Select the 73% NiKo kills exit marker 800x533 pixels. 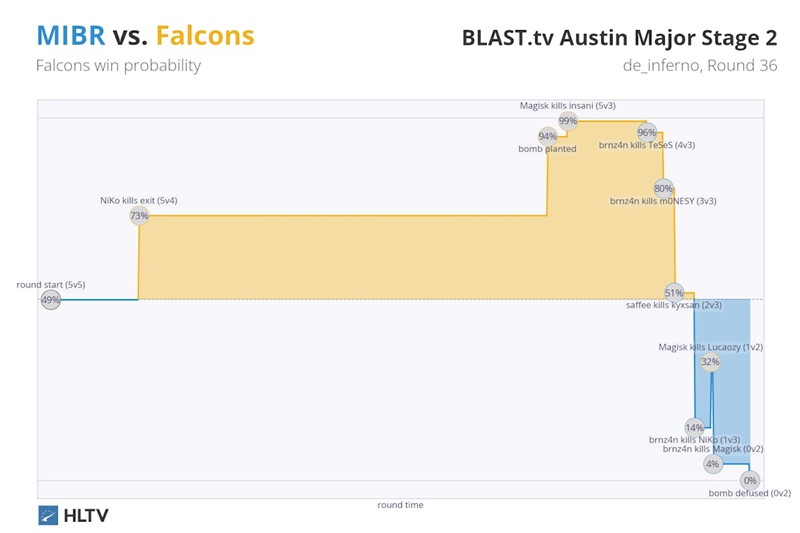139,215
